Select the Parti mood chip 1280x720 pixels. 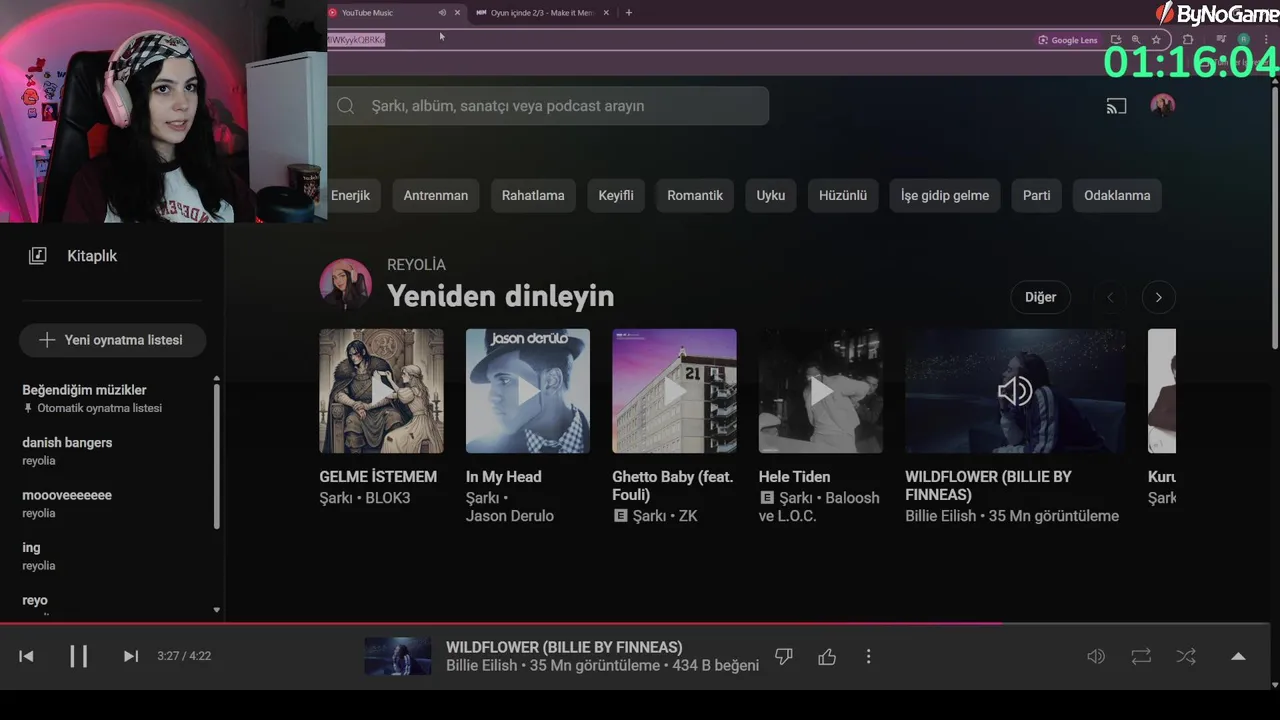pos(1037,195)
